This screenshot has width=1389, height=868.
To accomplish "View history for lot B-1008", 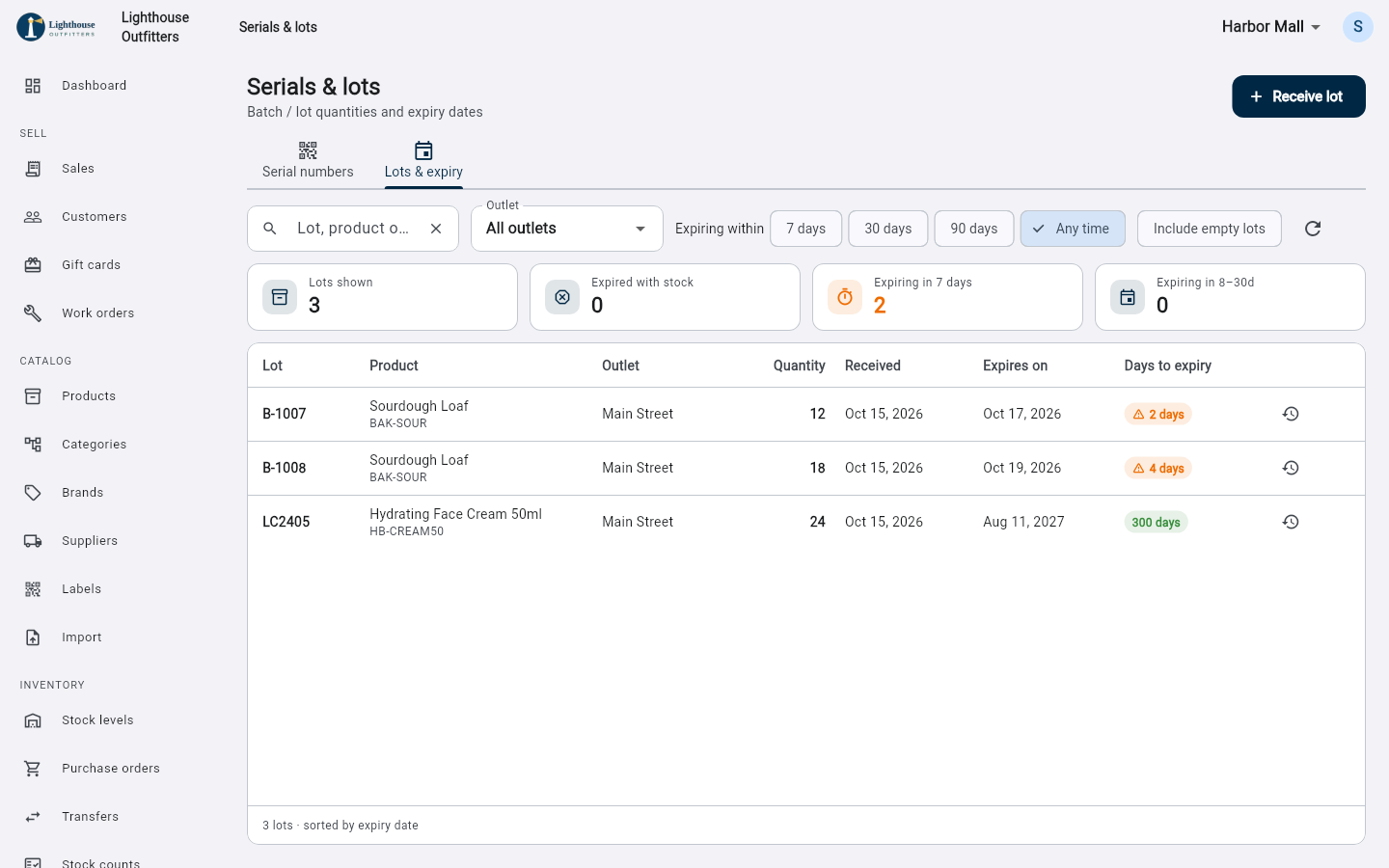I will [1291, 468].
